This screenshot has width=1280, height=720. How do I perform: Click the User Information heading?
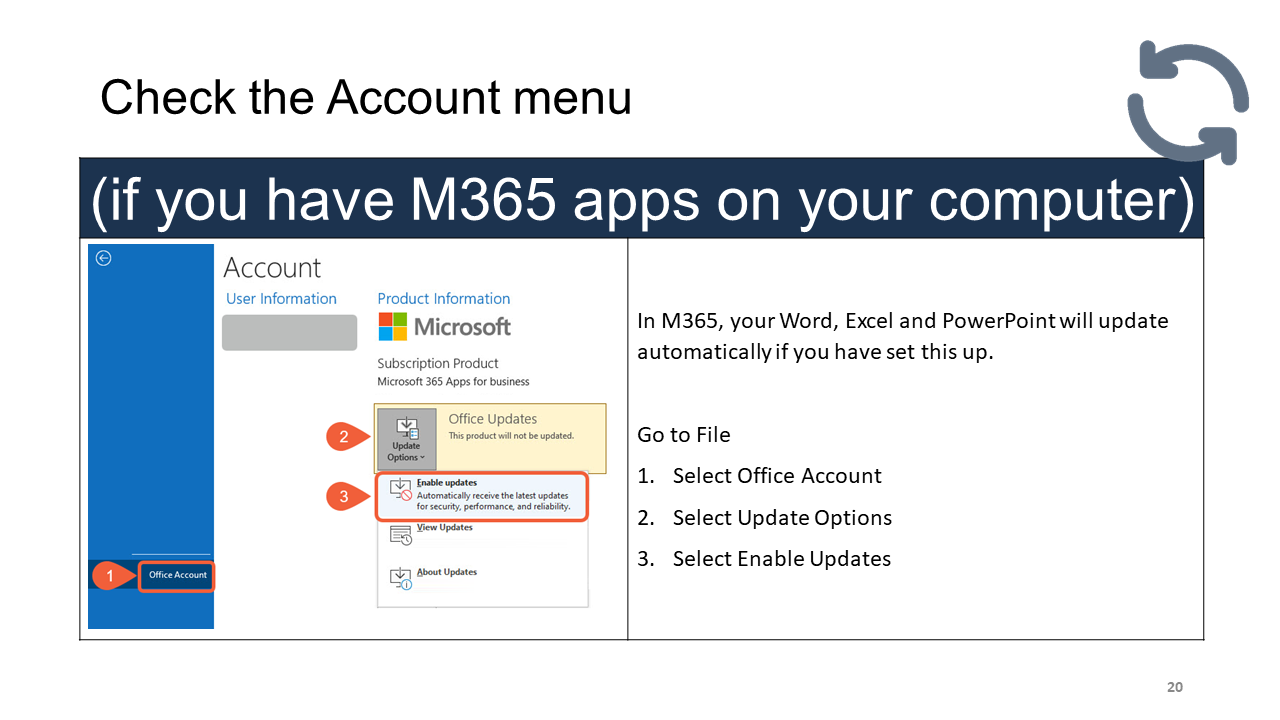281,299
